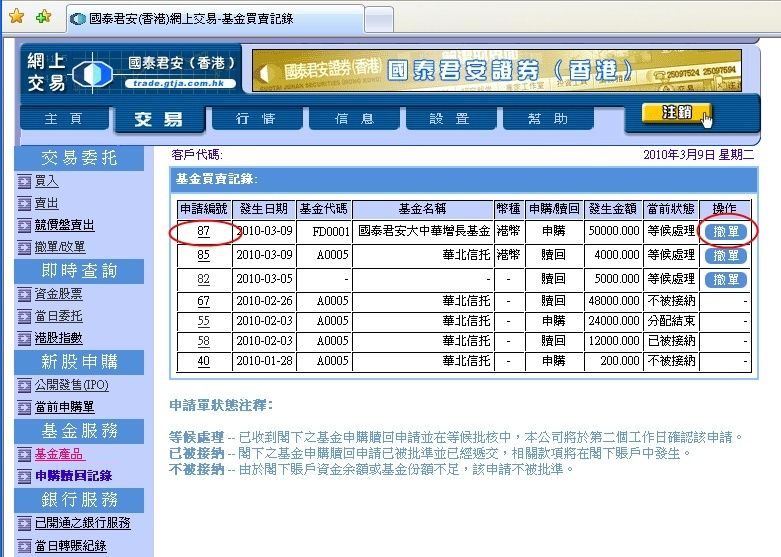The width and height of the screenshot is (781, 557).
Task: Click the 當前申購單 sidebar link
Action: click(64, 407)
